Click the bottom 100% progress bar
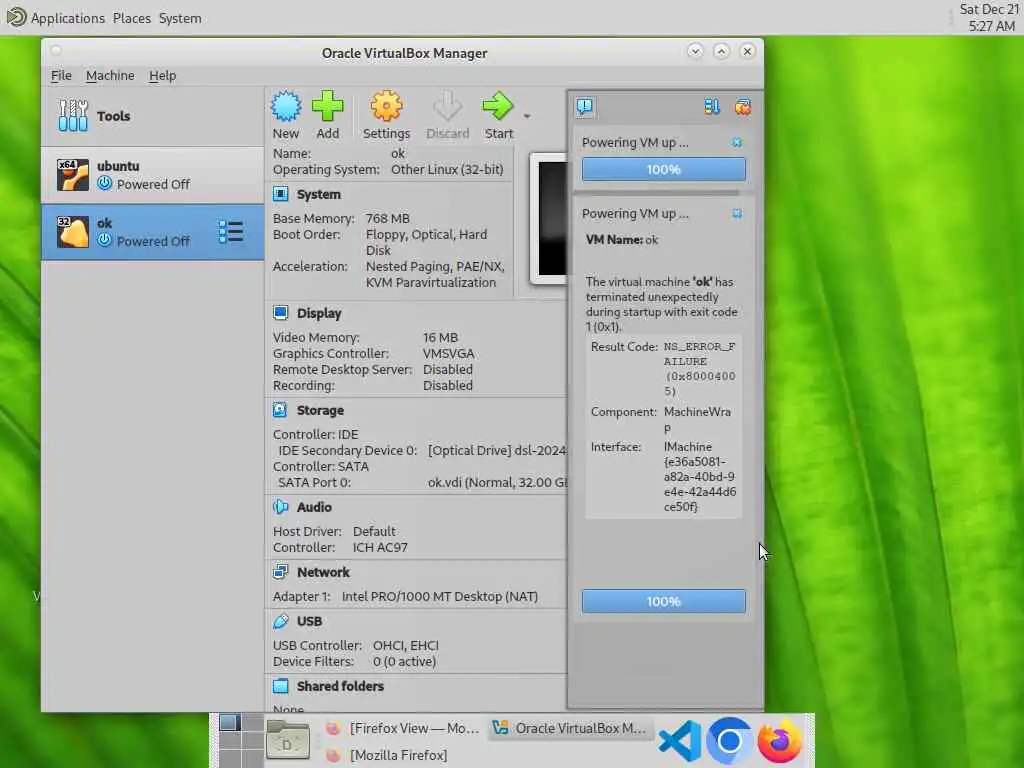Screen dimensions: 1024x768 coord(664,601)
